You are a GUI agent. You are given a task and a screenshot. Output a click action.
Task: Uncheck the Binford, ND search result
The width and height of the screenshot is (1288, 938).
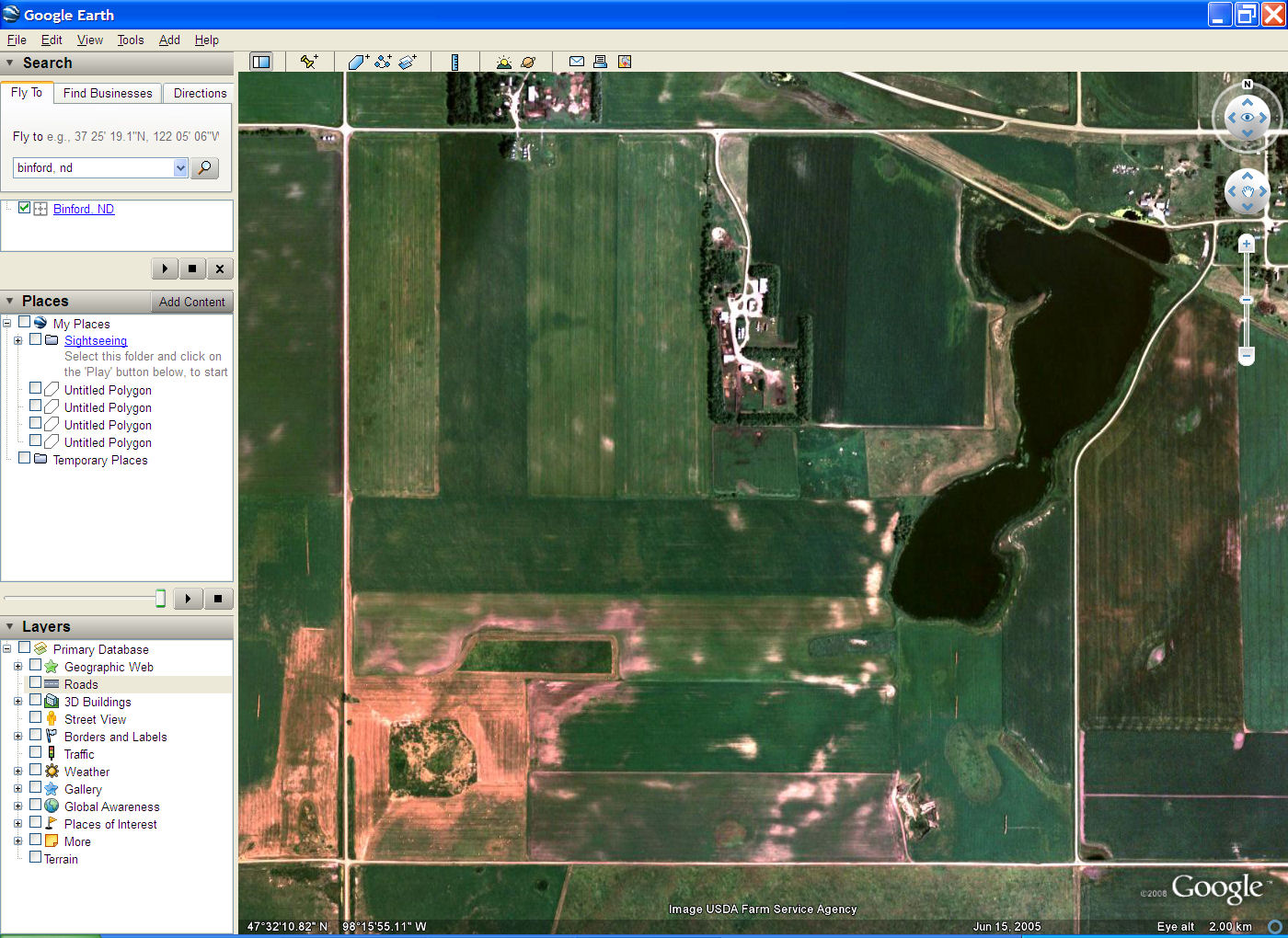[x=25, y=208]
